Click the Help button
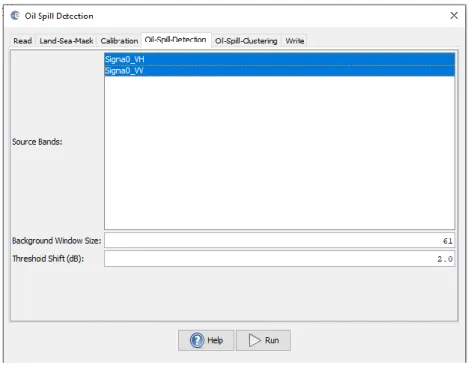This screenshot has height=365, width=468. click(206, 340)
